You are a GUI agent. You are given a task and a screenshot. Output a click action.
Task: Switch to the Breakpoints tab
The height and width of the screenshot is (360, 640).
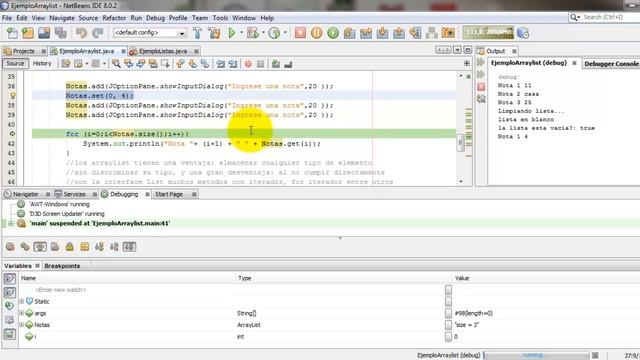62,266
